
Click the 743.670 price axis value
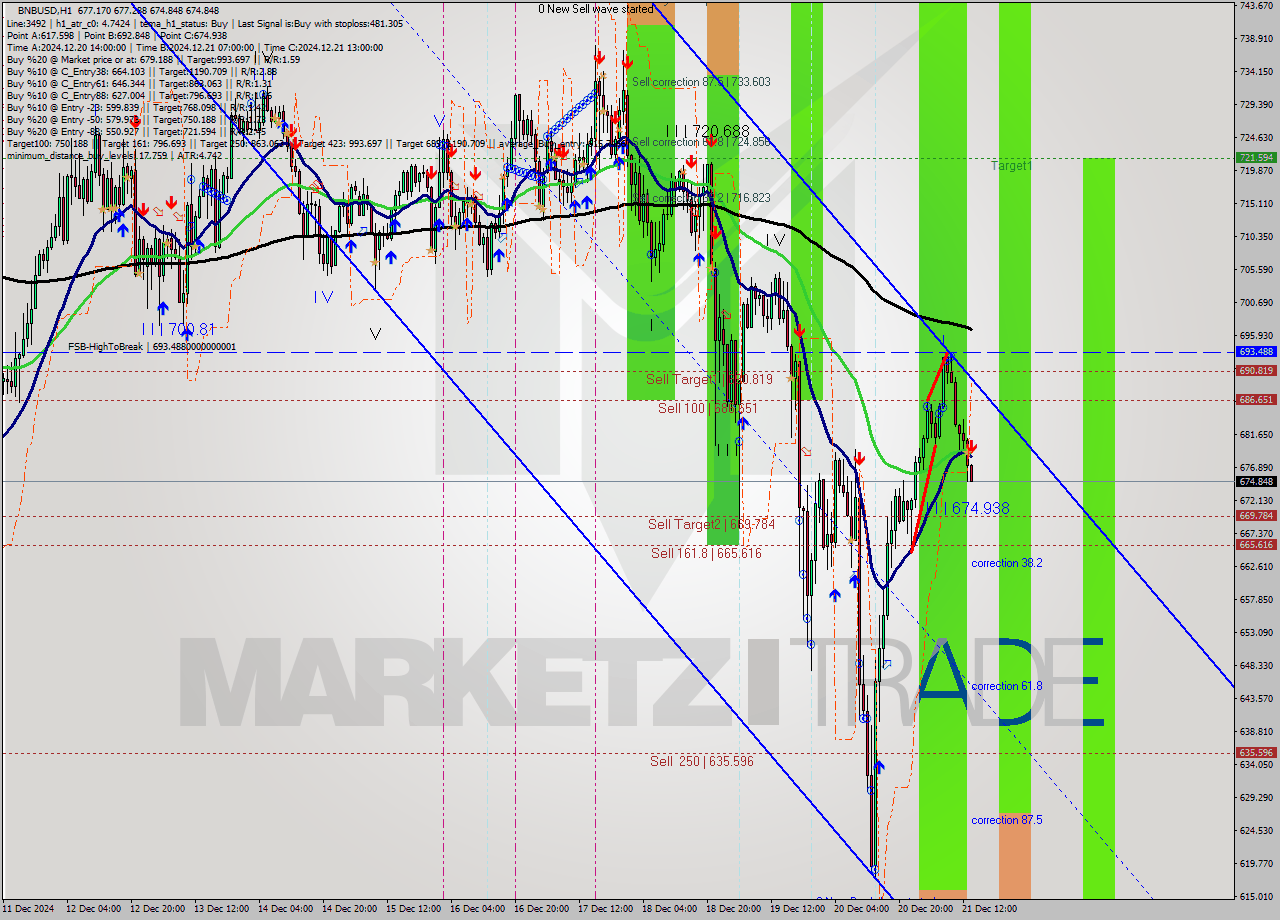tap(1256, 6)
